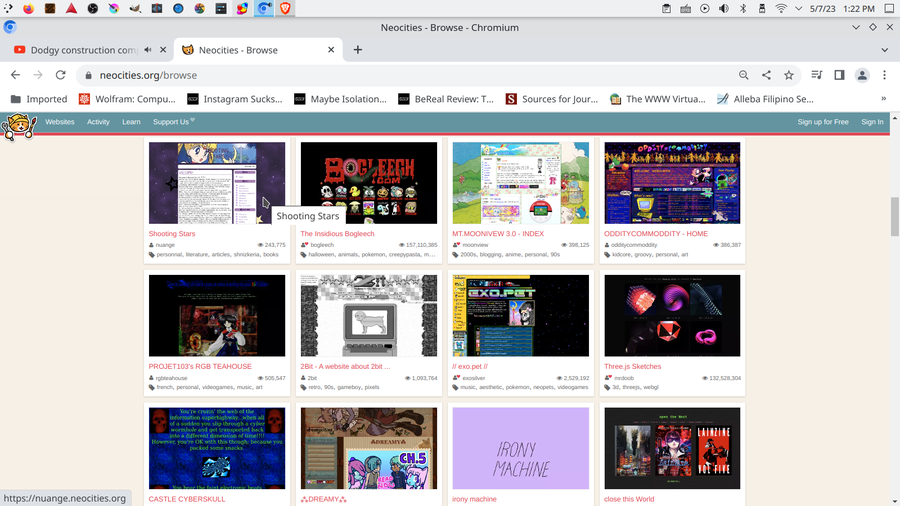Open the Chromium three-dot menu
900x506 pixels.
coord(883,75)
